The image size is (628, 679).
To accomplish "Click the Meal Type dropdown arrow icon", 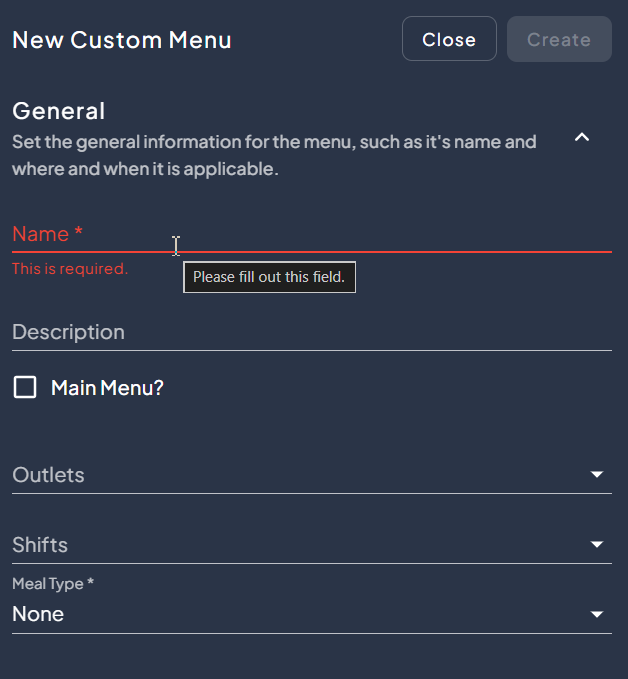I will pyautogui.click(x=597, y=614).
